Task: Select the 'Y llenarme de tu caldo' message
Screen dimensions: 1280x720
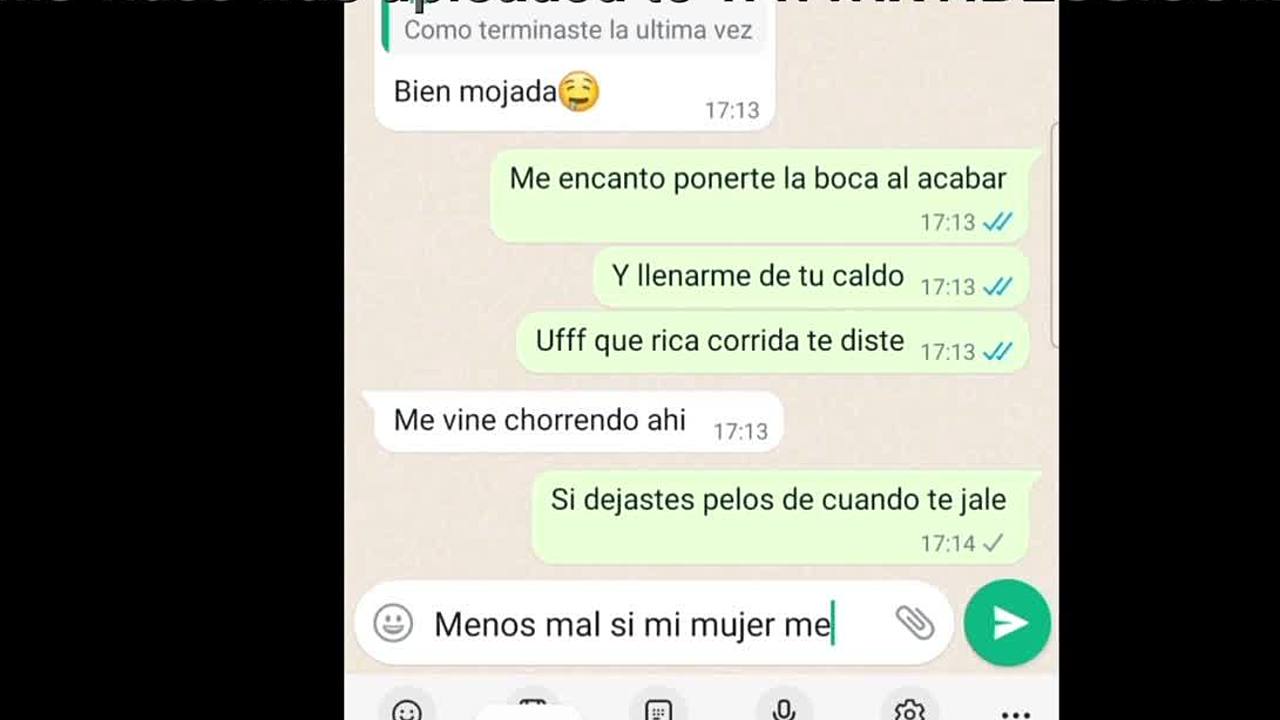Action: point(811,278)
